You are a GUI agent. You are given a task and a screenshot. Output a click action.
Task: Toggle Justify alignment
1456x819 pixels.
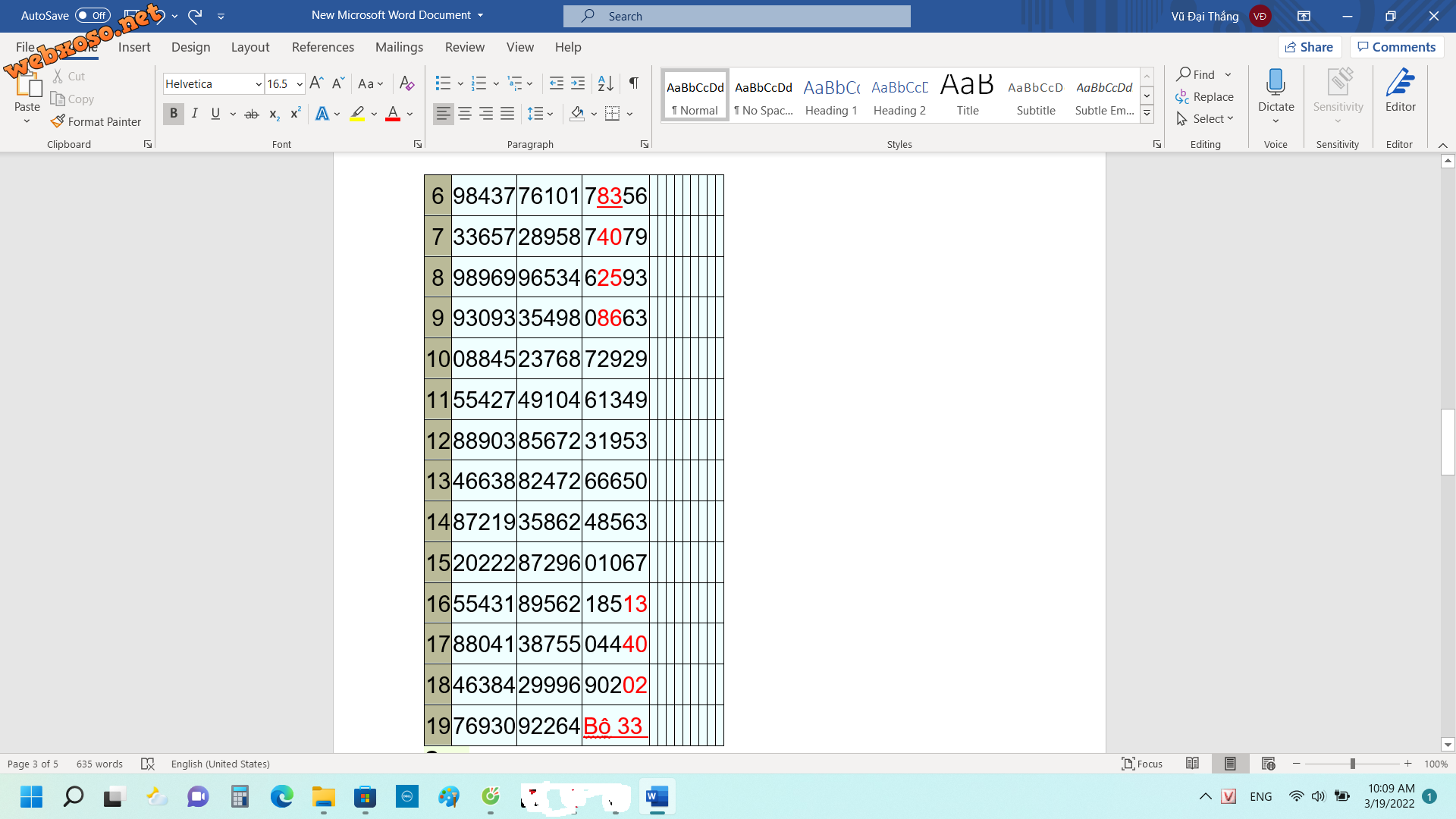(x=507, y=114)
